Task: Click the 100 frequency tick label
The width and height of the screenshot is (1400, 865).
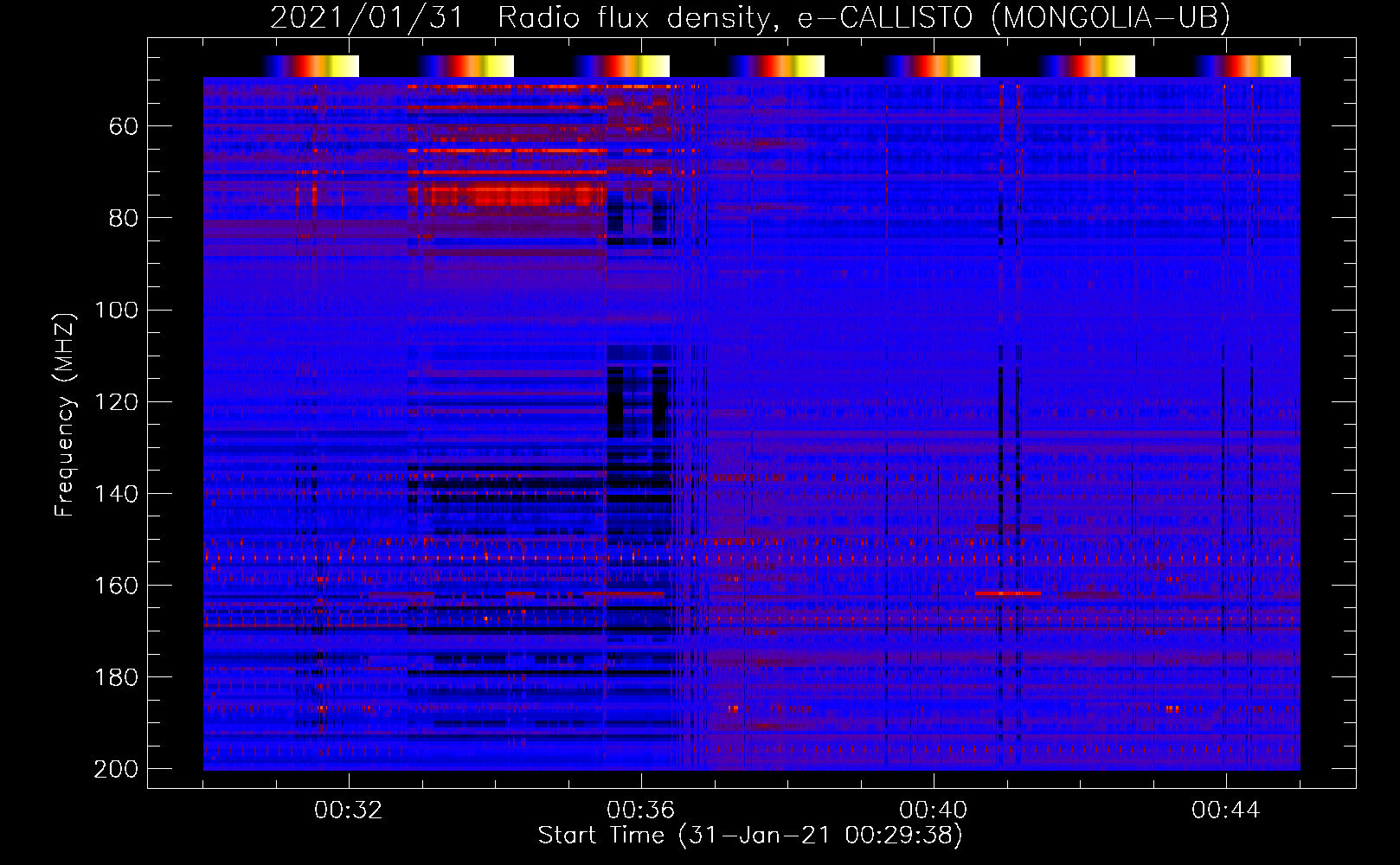Action: 117,310
